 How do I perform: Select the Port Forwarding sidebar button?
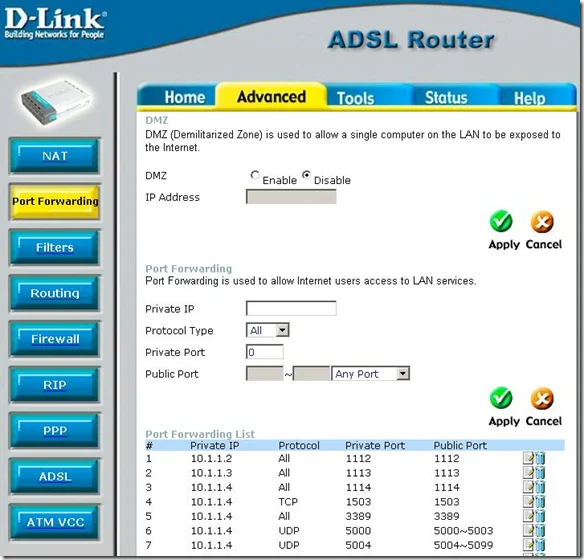55,201
